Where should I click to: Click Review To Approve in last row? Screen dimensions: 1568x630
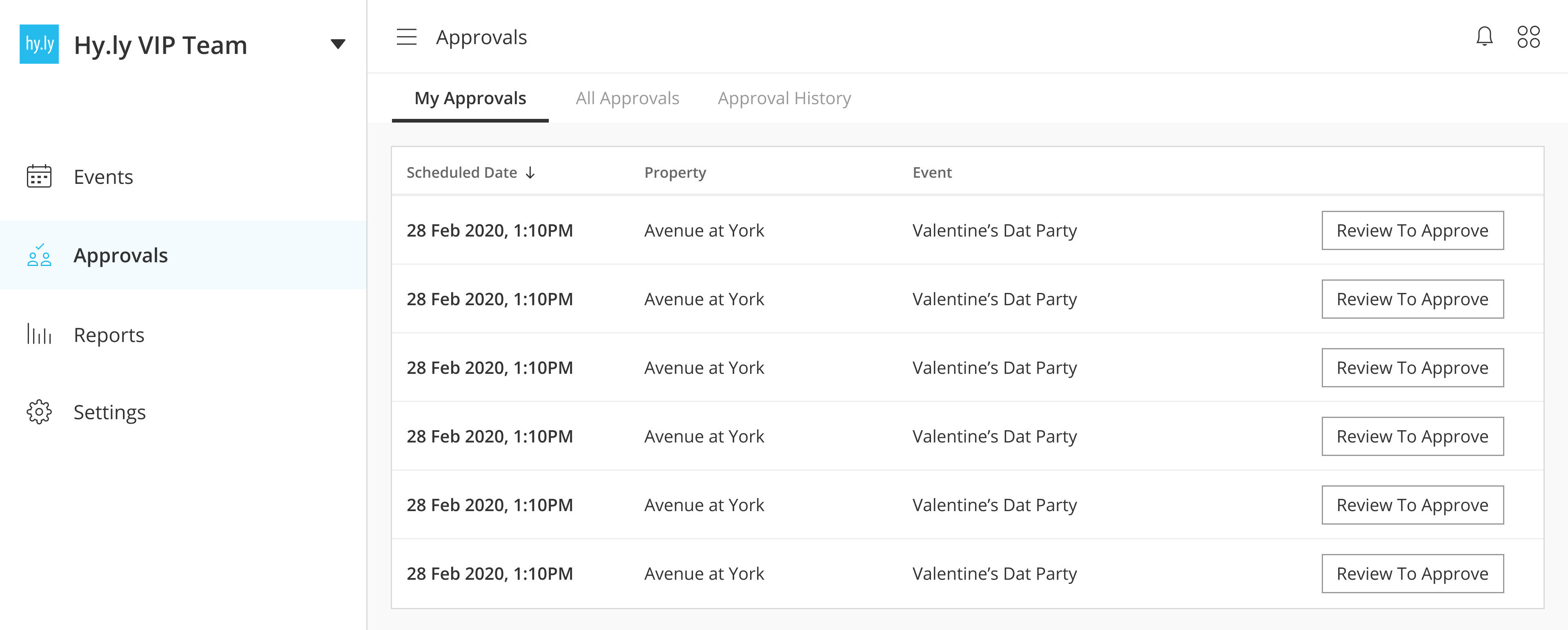1412,573
